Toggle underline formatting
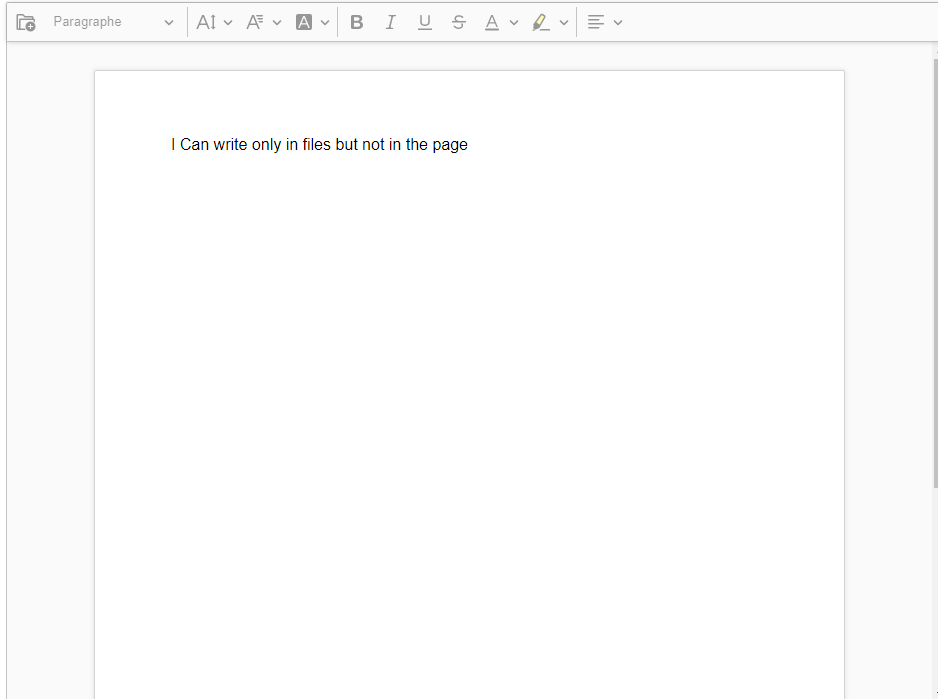The height and width of the screenshot is (699, 938). (x=425, y=22)
